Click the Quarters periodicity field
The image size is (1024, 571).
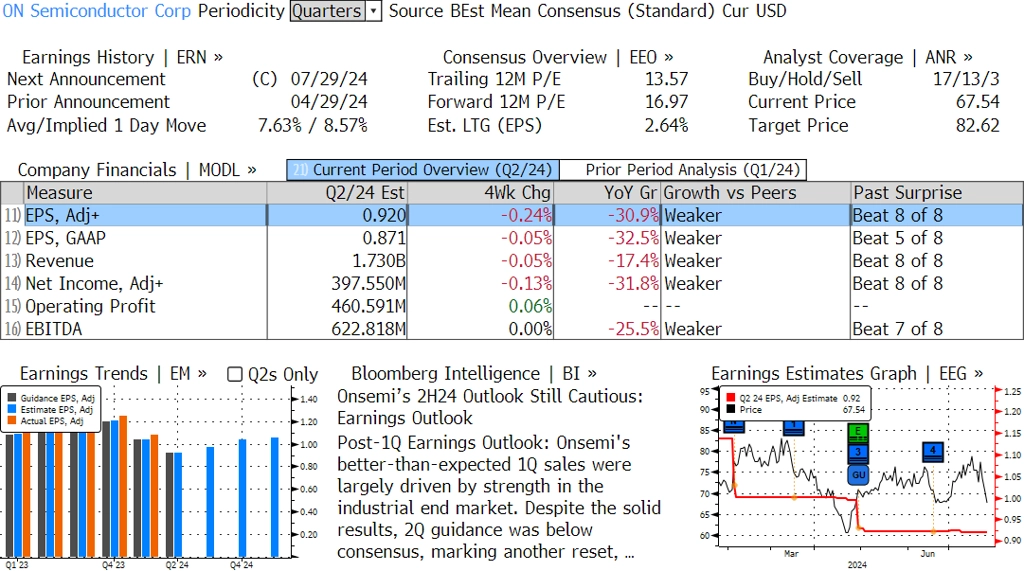point(327,11)
